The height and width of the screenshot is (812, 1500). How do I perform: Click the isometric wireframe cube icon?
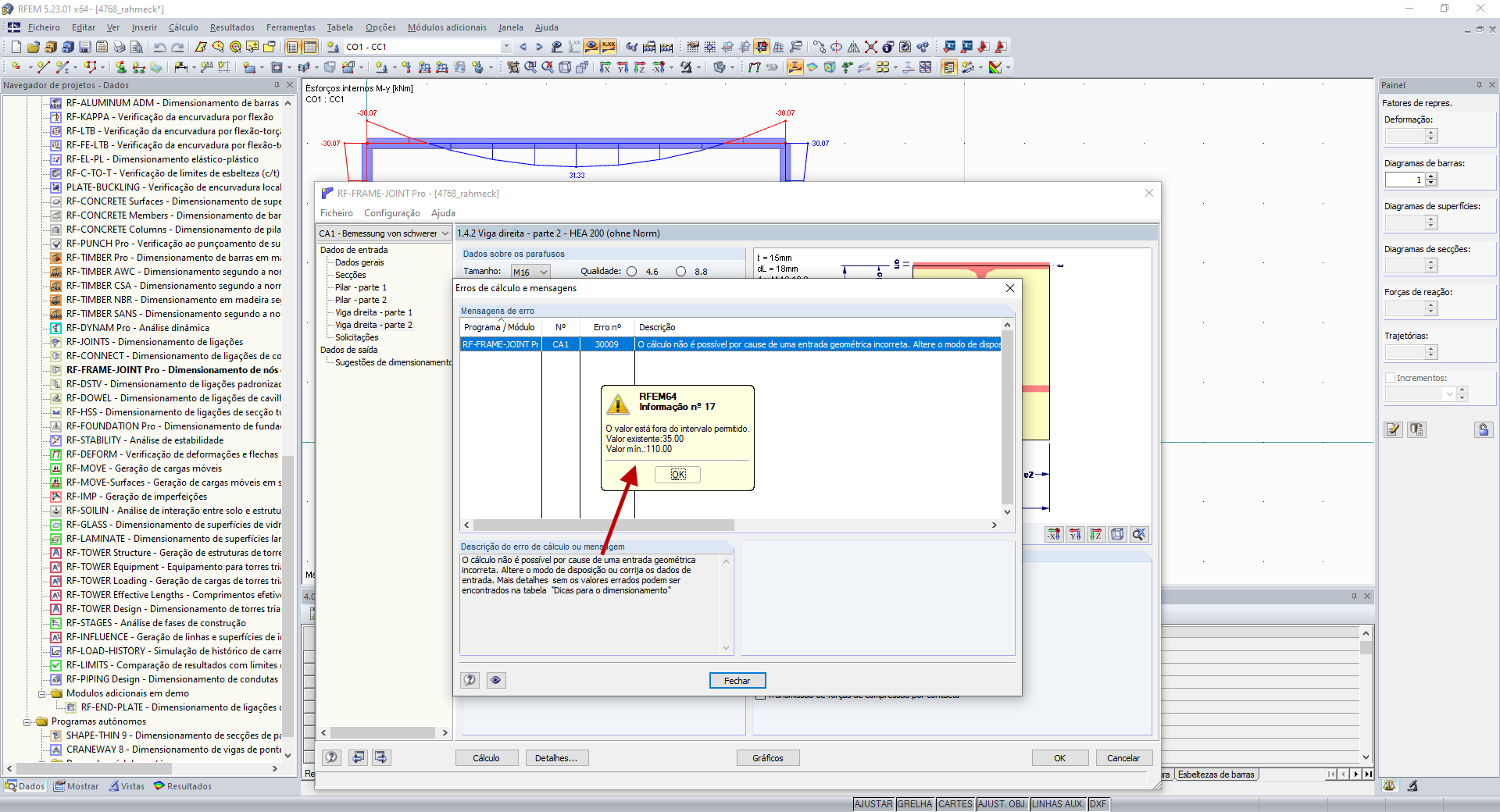click(565, 67)
